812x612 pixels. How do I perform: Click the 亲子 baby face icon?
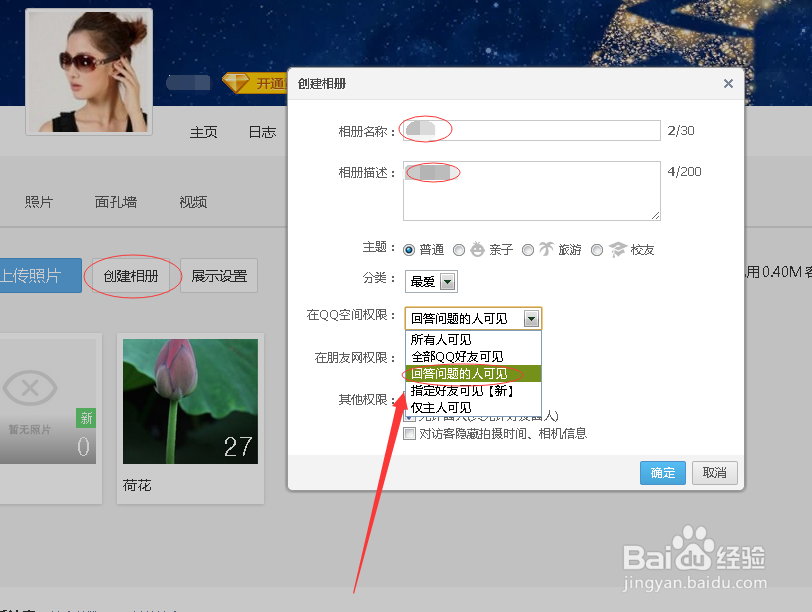click(477, 249)
